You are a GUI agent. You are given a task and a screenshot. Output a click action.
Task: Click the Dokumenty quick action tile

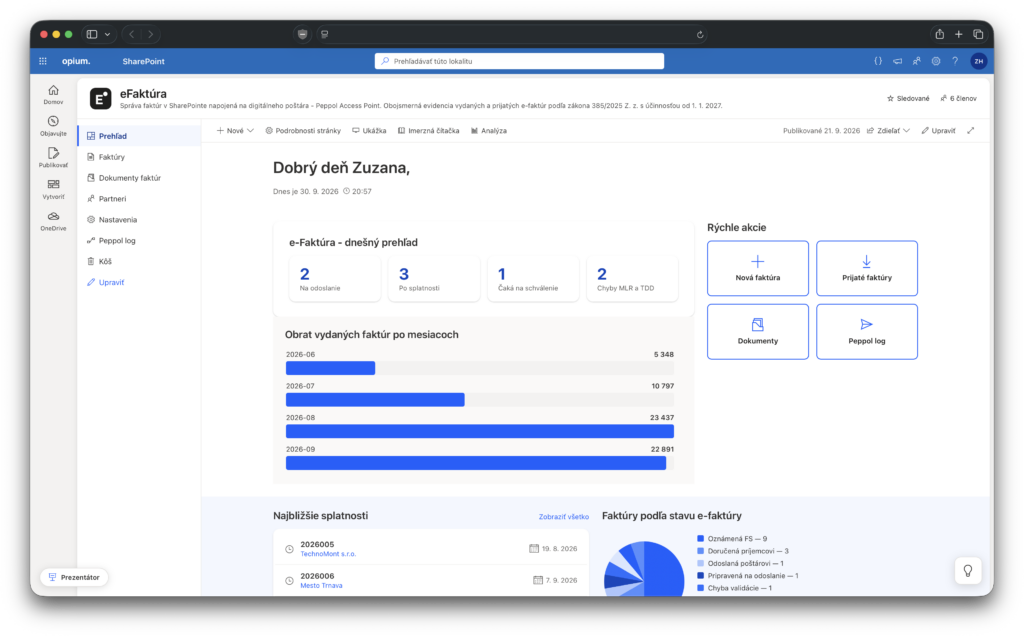coord(758,332)
